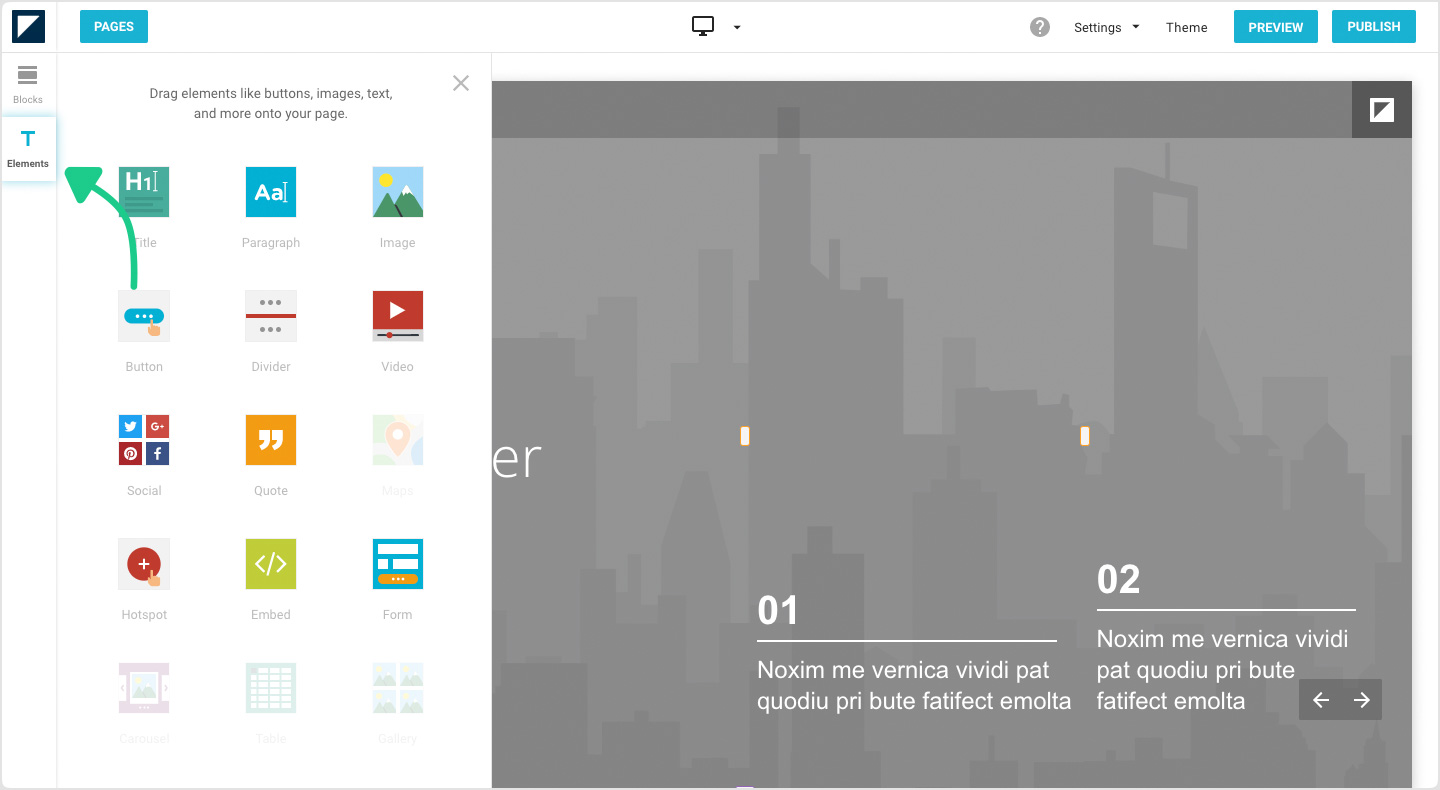Choose the Embed element icon
This screenshot has width=1440, height=790.
click(x=271, y=564)
